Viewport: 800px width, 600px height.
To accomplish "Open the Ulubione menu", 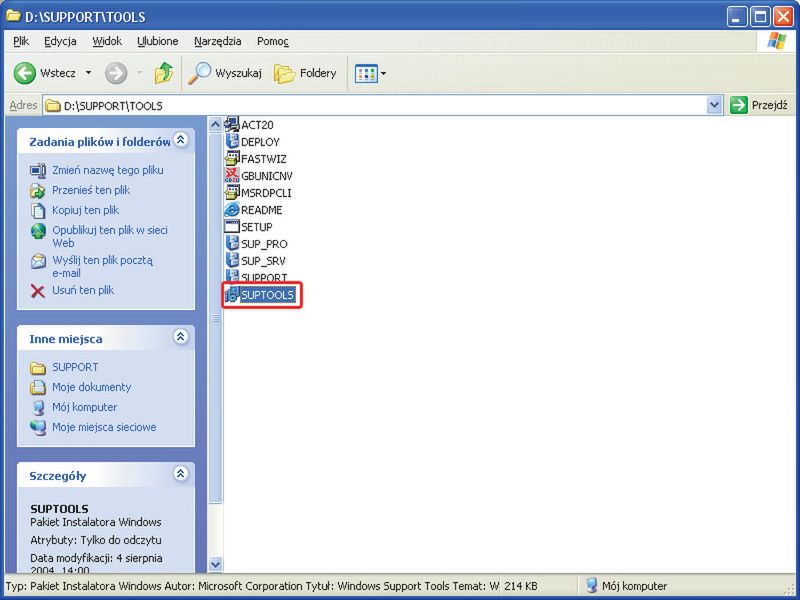I will (x=158, y=41).
